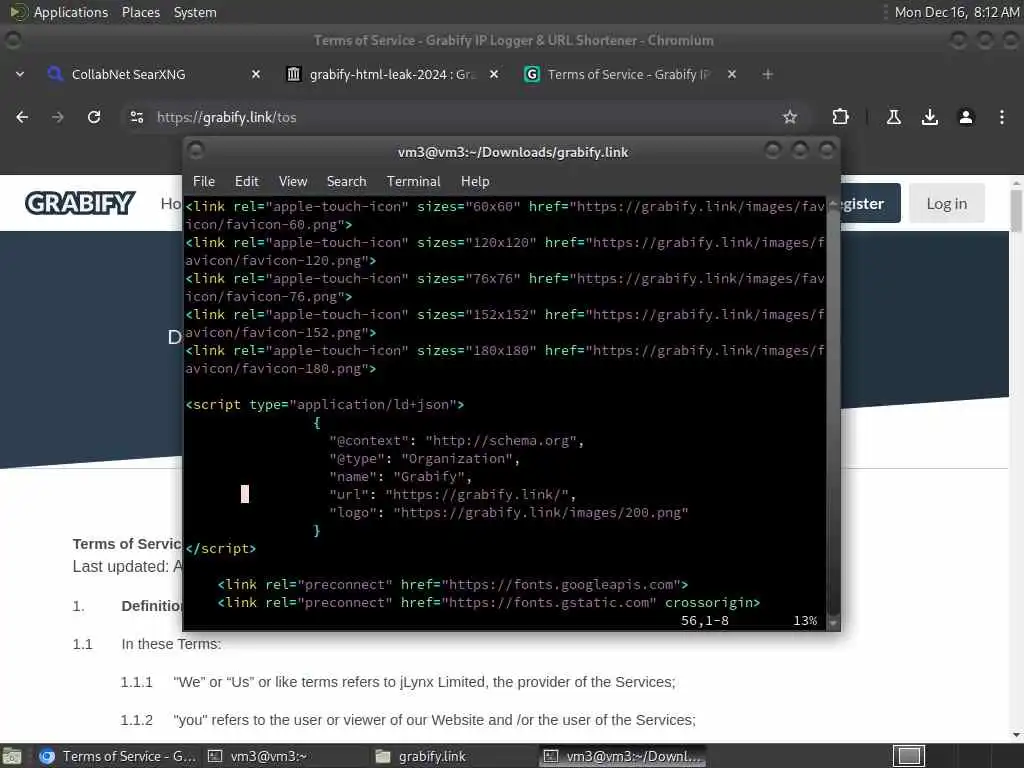Viewport: 1024px width, 768px height.
Task: Click the browser forward arrow
Action: (57, 117)
